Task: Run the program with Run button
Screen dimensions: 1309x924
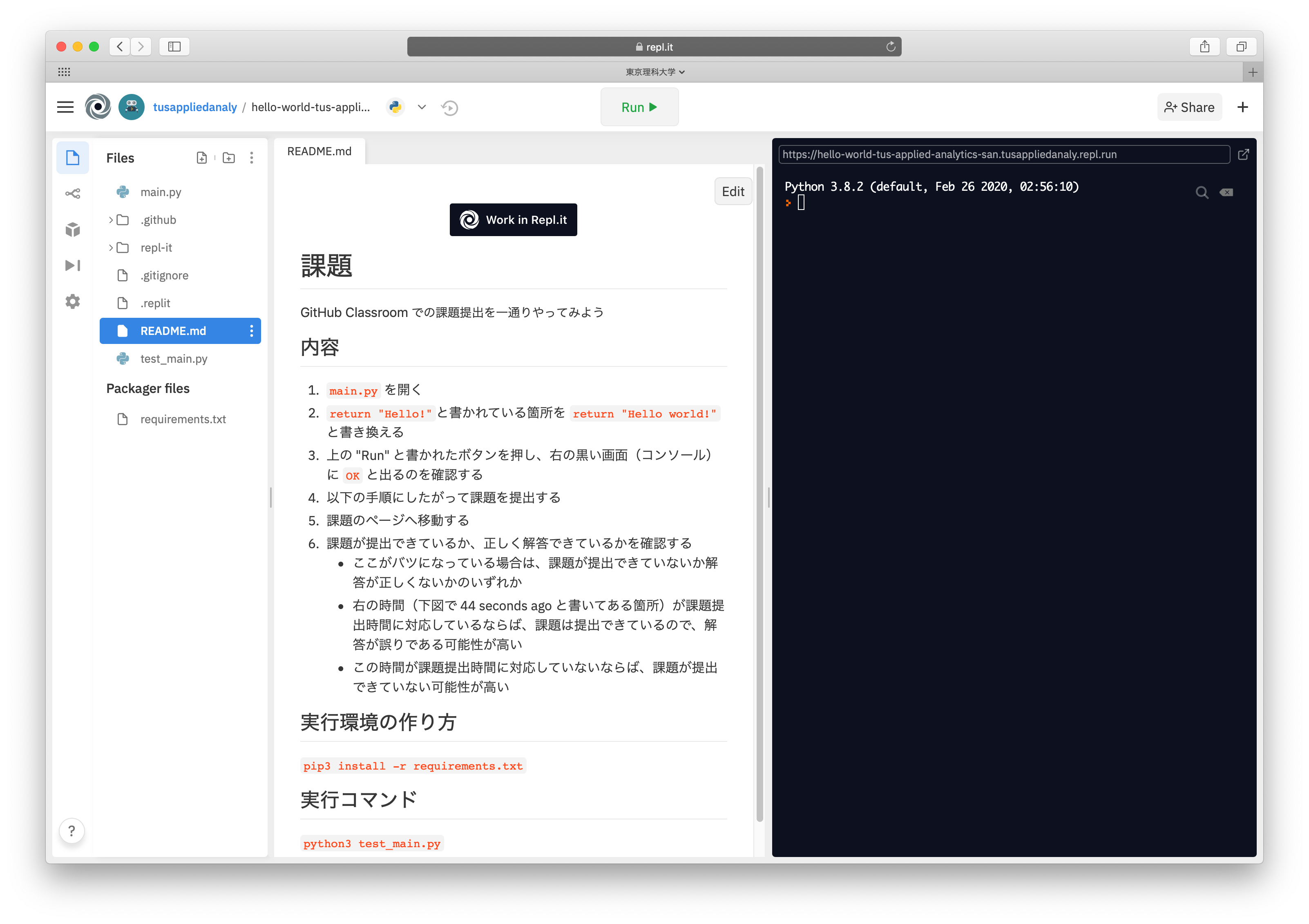Action: coord(639,107)
